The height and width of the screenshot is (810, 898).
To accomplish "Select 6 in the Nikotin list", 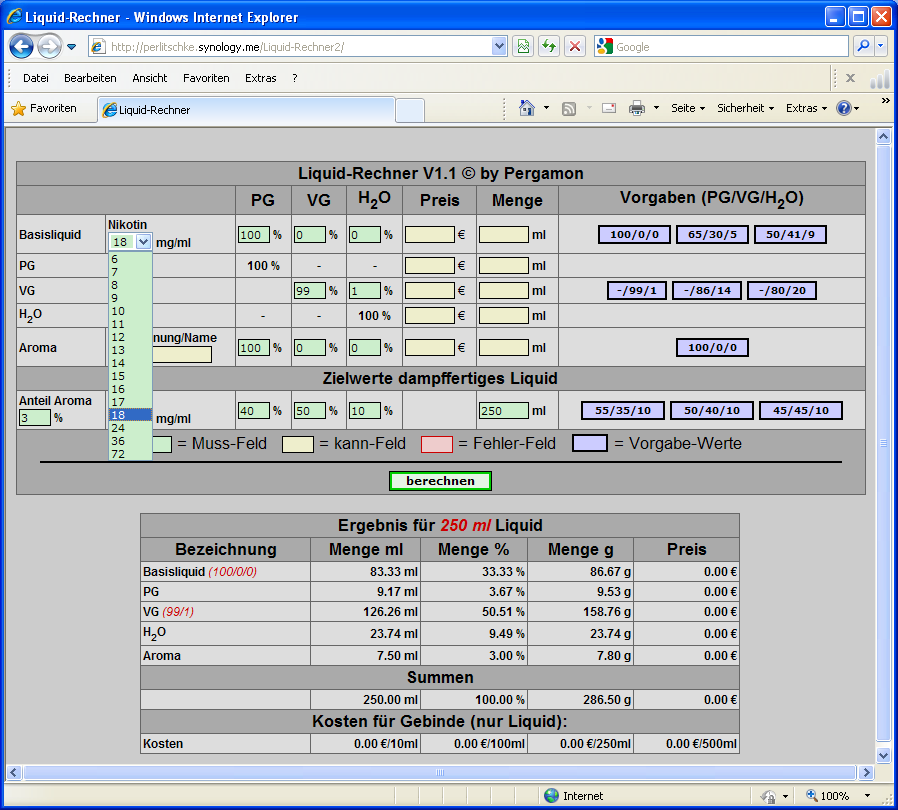I will 130,259.
